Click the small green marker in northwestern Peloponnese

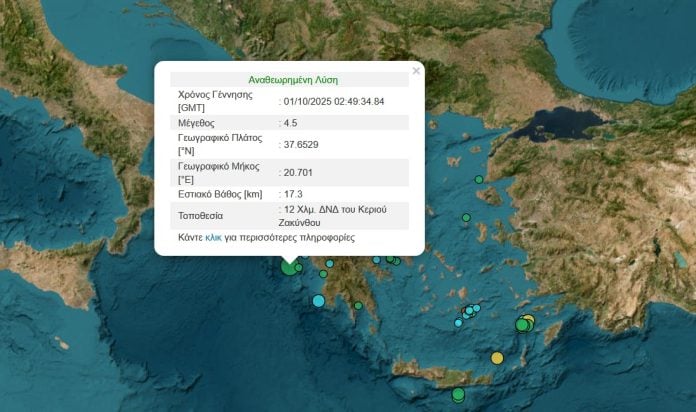point(324,273)
